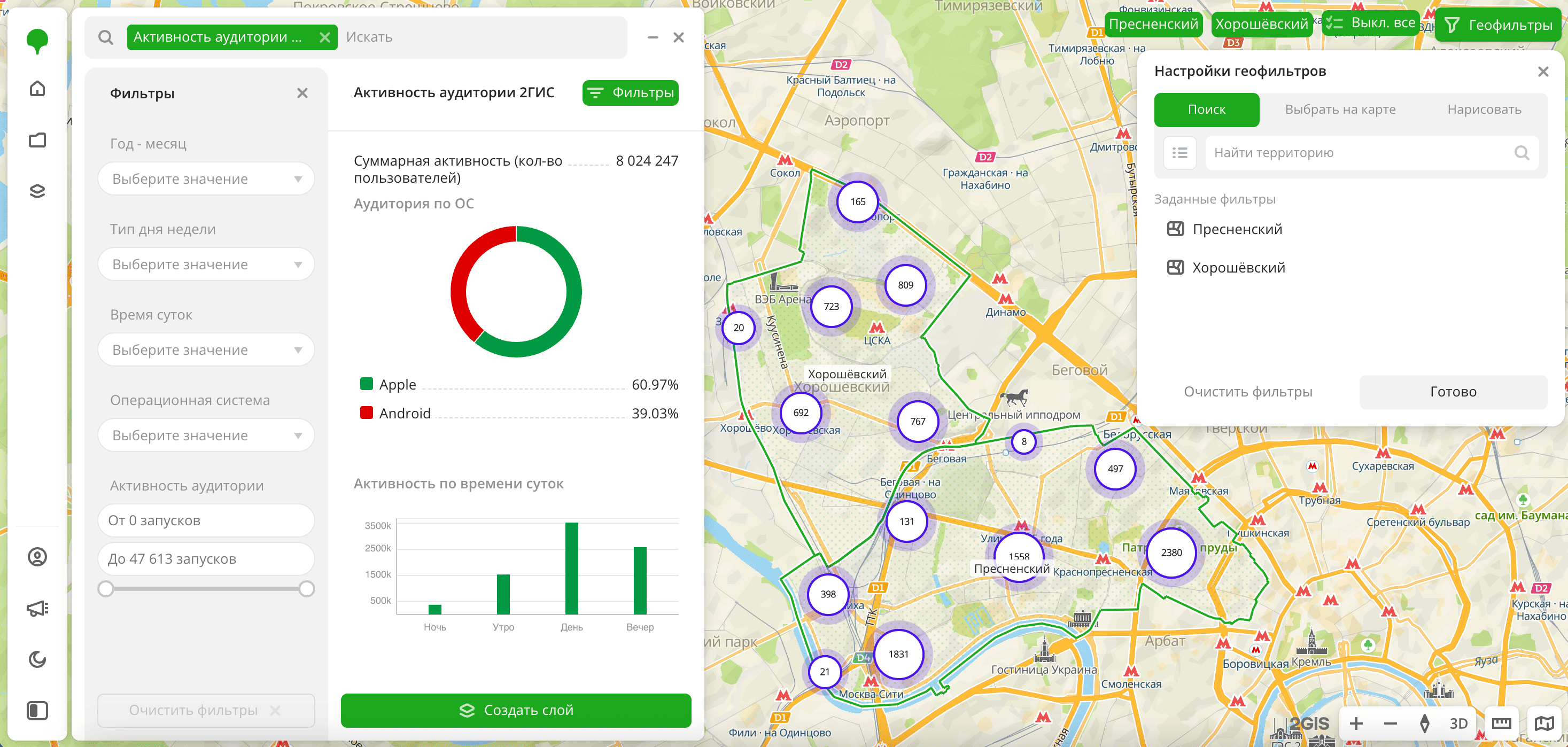Click the Создать слой button
This screenshot has height=747, width=1568.
pos(516,710)
